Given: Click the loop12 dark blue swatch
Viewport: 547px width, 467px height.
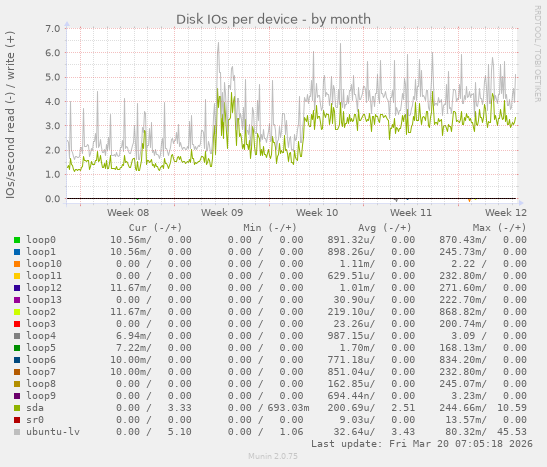Looking at the screenshot, I should [x=17, y=288].
